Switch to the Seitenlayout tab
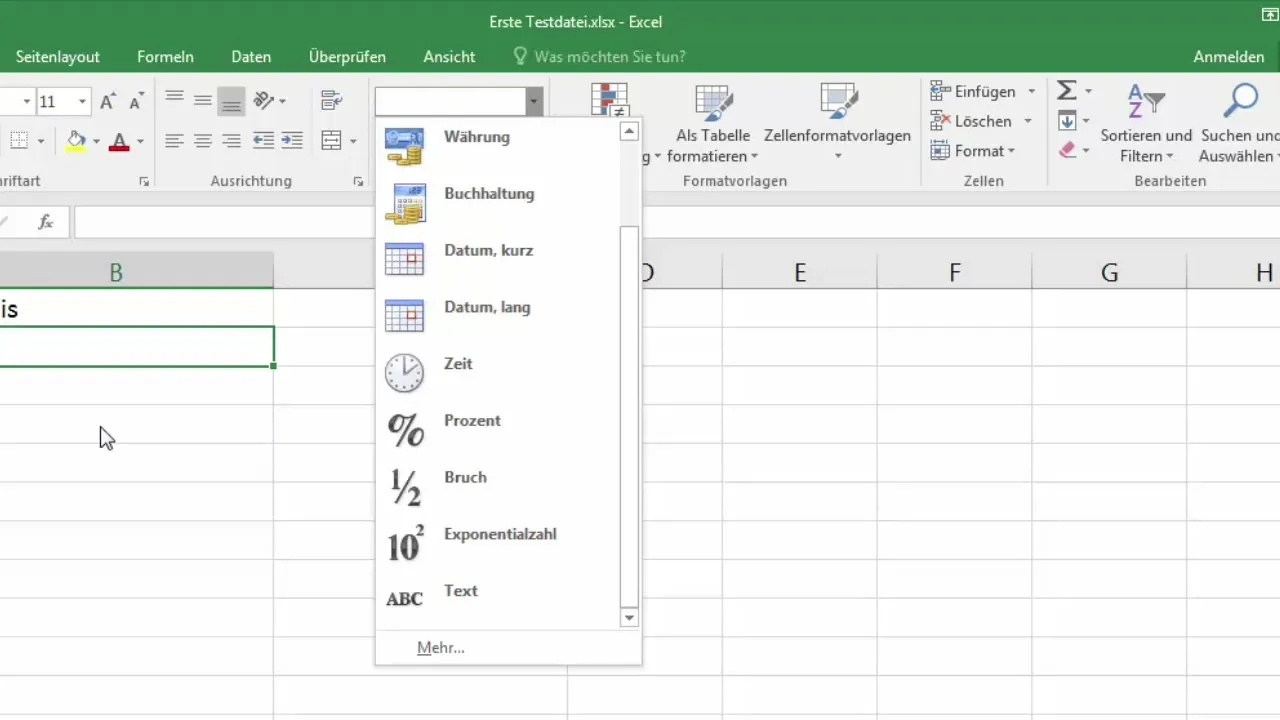The height and width of the screenshot is (720, 1280). pyautogui.click(x=58, y=57)
